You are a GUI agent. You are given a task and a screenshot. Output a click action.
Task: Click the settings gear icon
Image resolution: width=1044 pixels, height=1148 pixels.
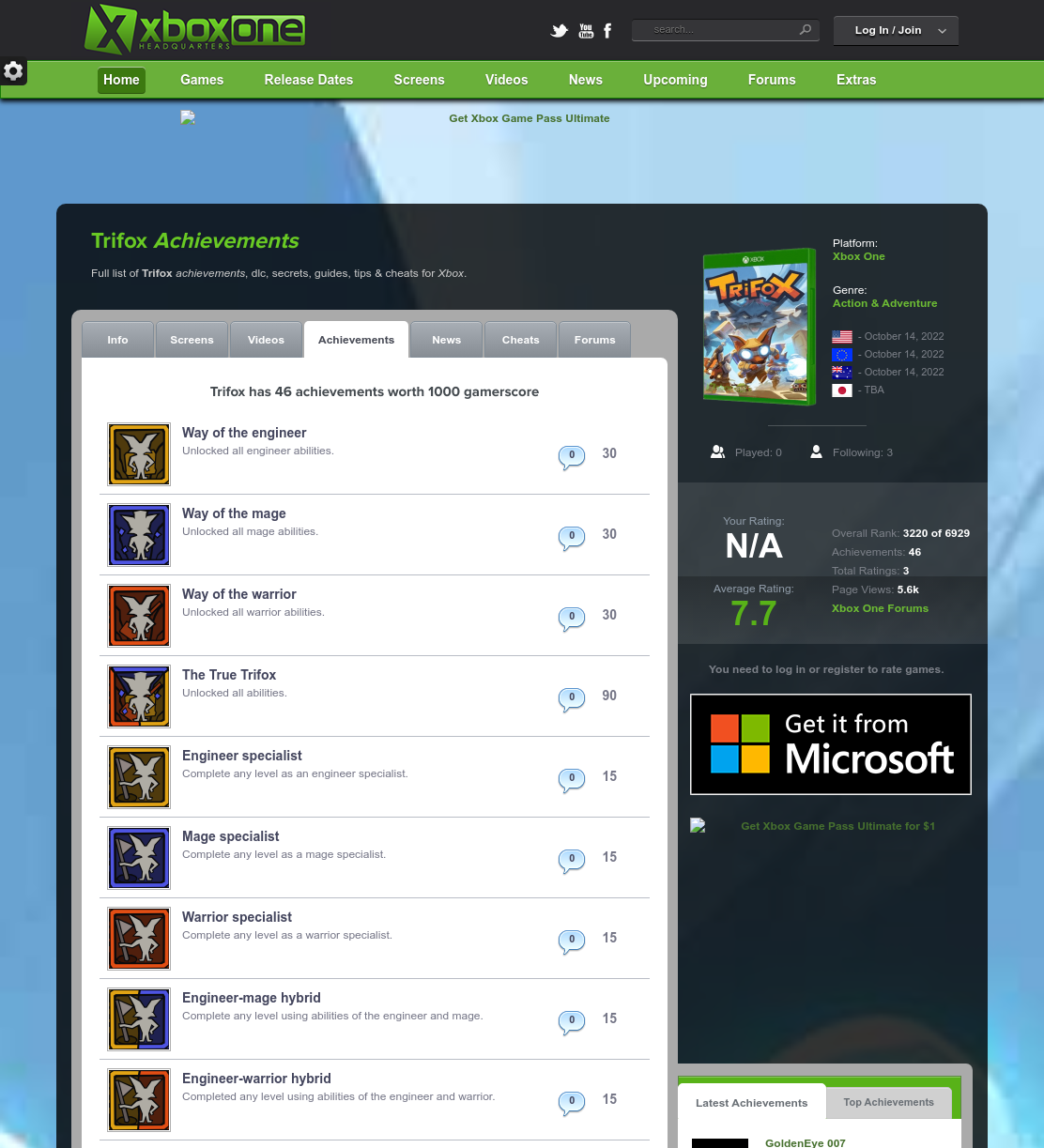tap(13, 70)
